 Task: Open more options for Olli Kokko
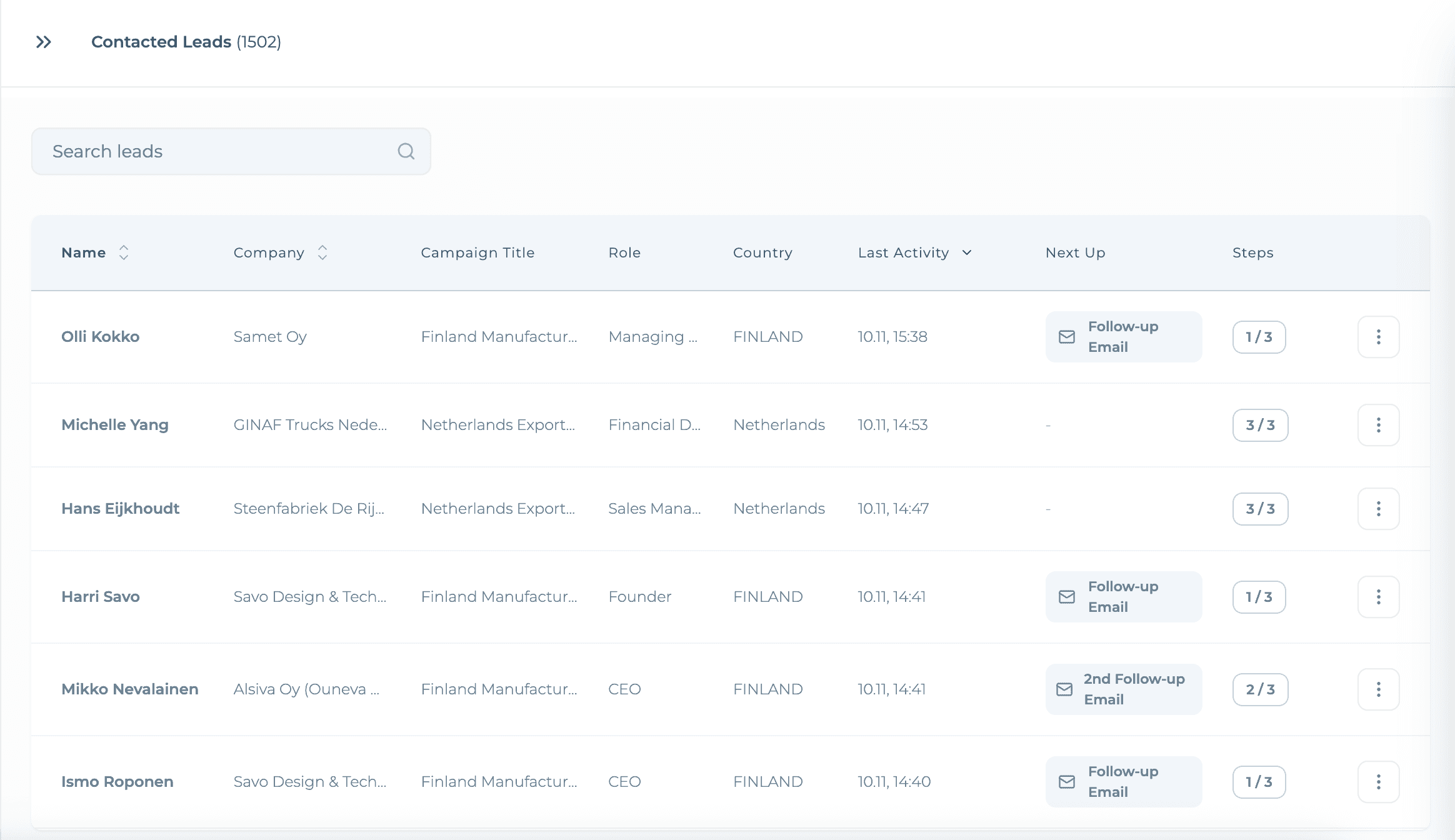(1378, 337)
